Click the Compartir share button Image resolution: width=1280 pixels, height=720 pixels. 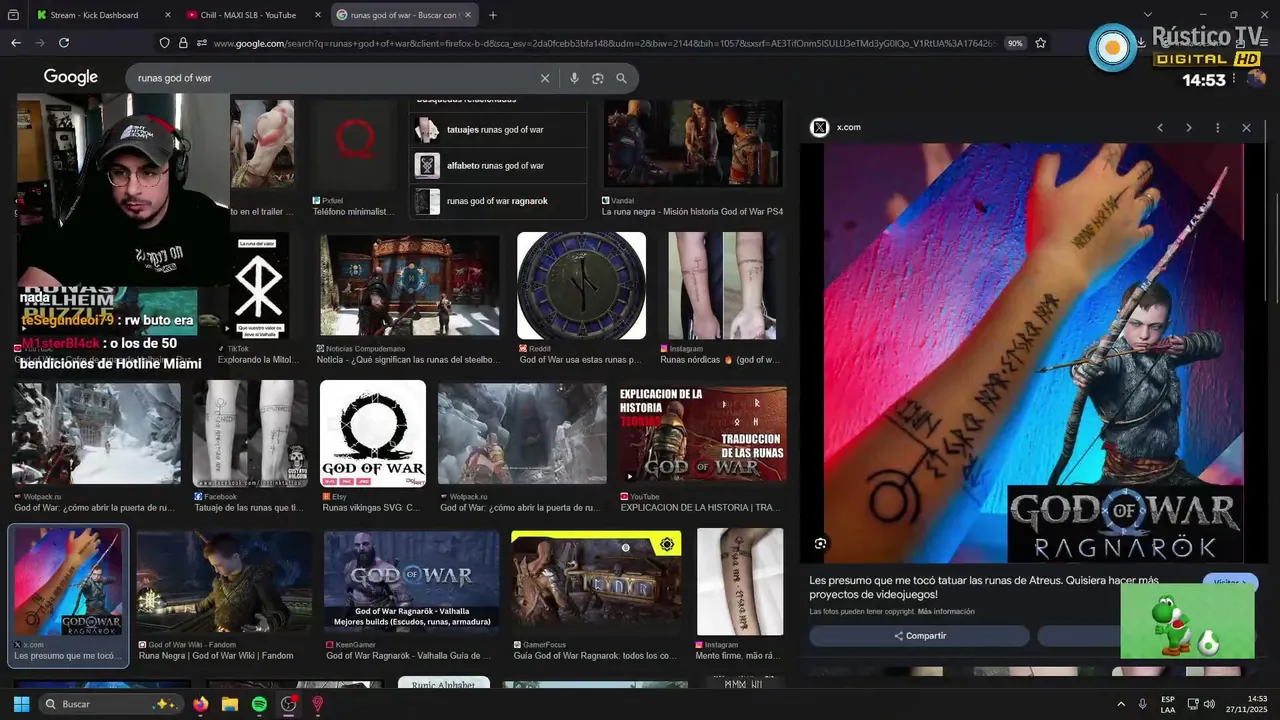point(919,636)
